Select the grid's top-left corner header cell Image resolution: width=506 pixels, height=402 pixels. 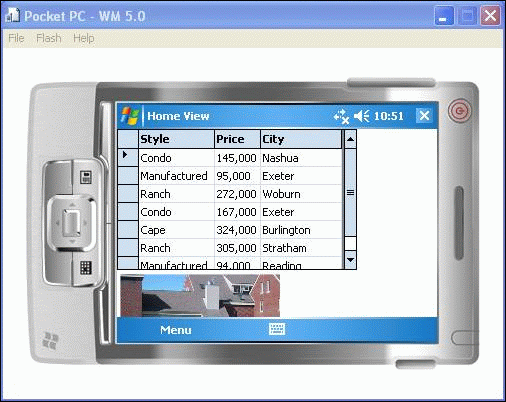[x=128, y=139]
